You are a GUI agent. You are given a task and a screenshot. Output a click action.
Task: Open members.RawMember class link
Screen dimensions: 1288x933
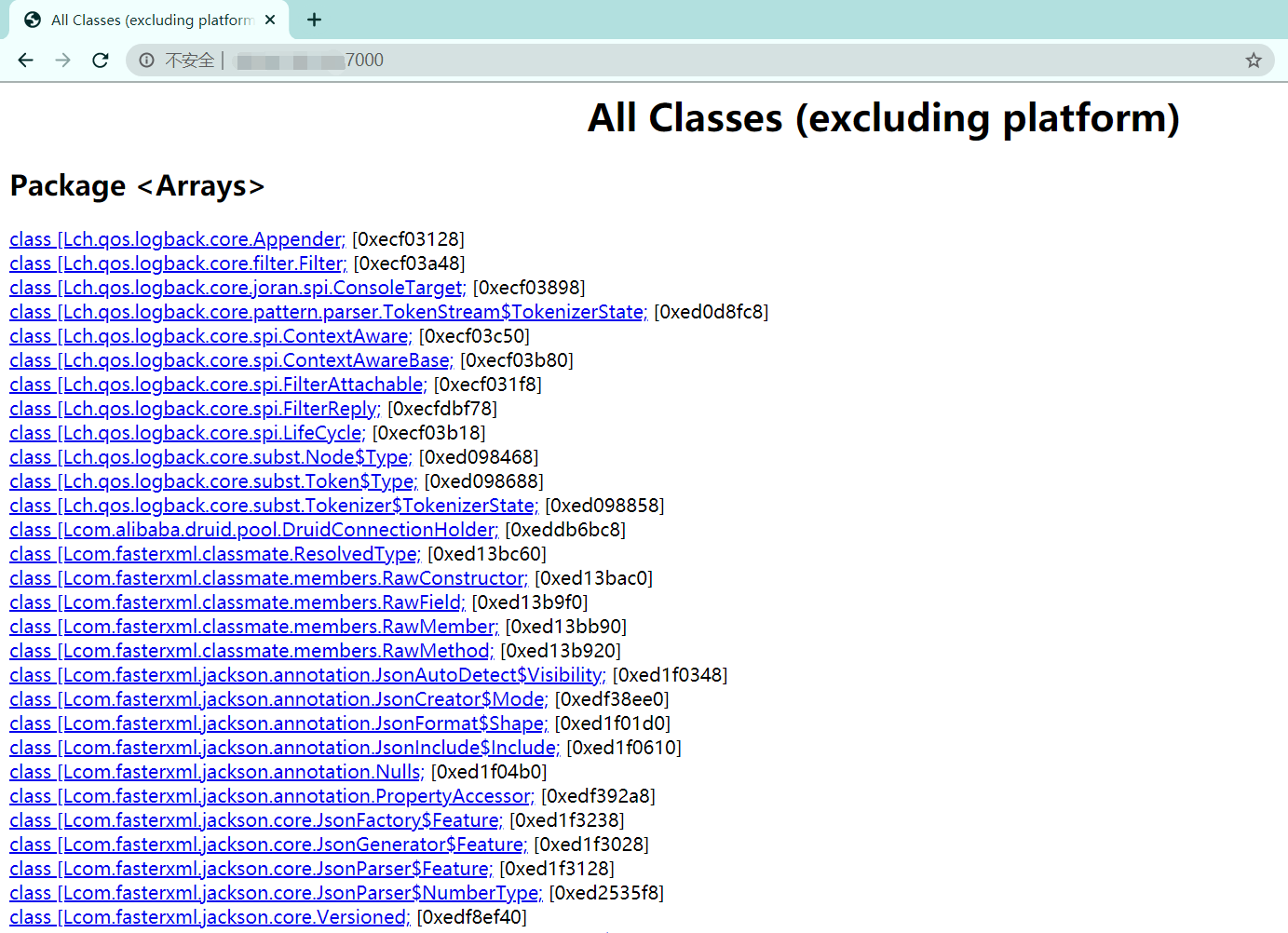tap(253, 627)
